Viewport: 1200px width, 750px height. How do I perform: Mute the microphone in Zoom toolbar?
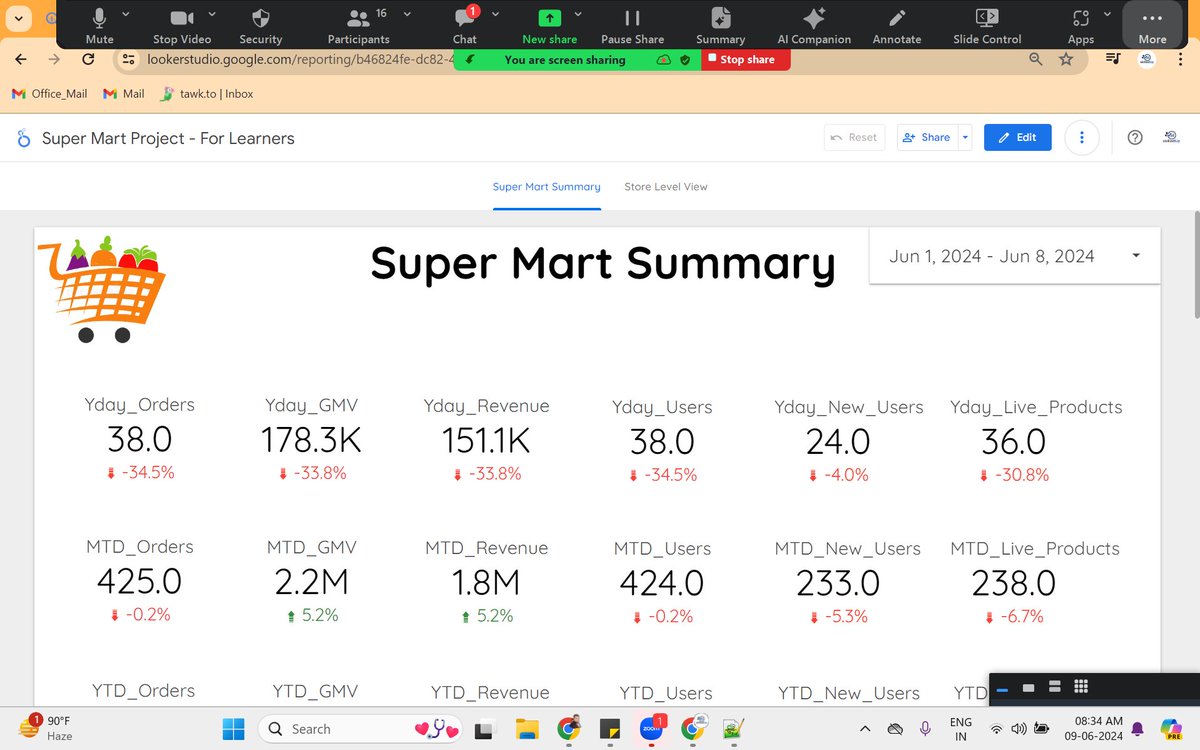coord(99,24)
